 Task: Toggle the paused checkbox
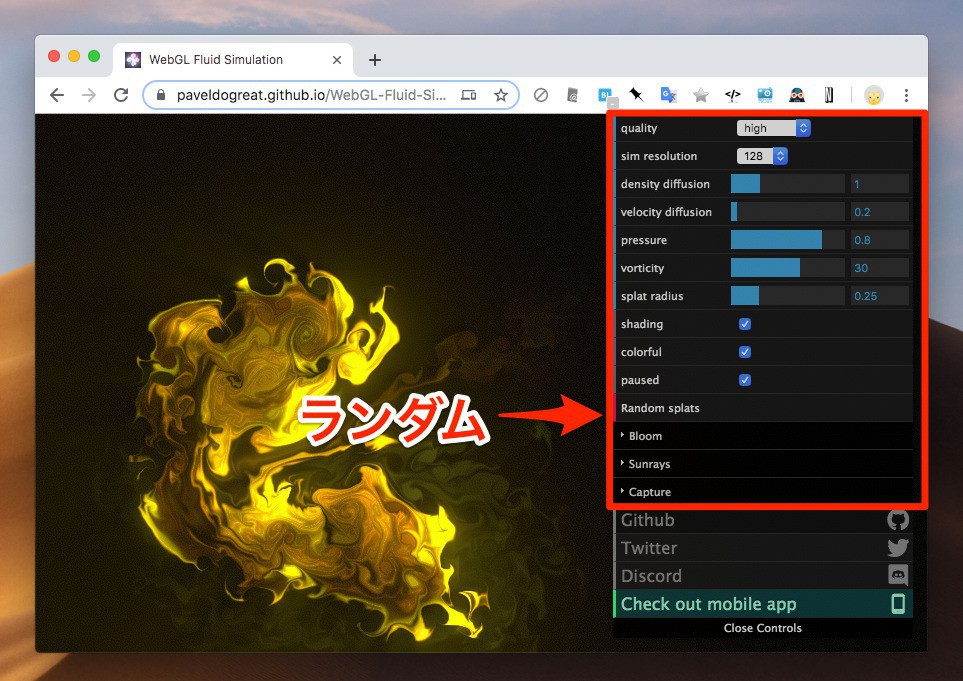(x=745, y=380)
